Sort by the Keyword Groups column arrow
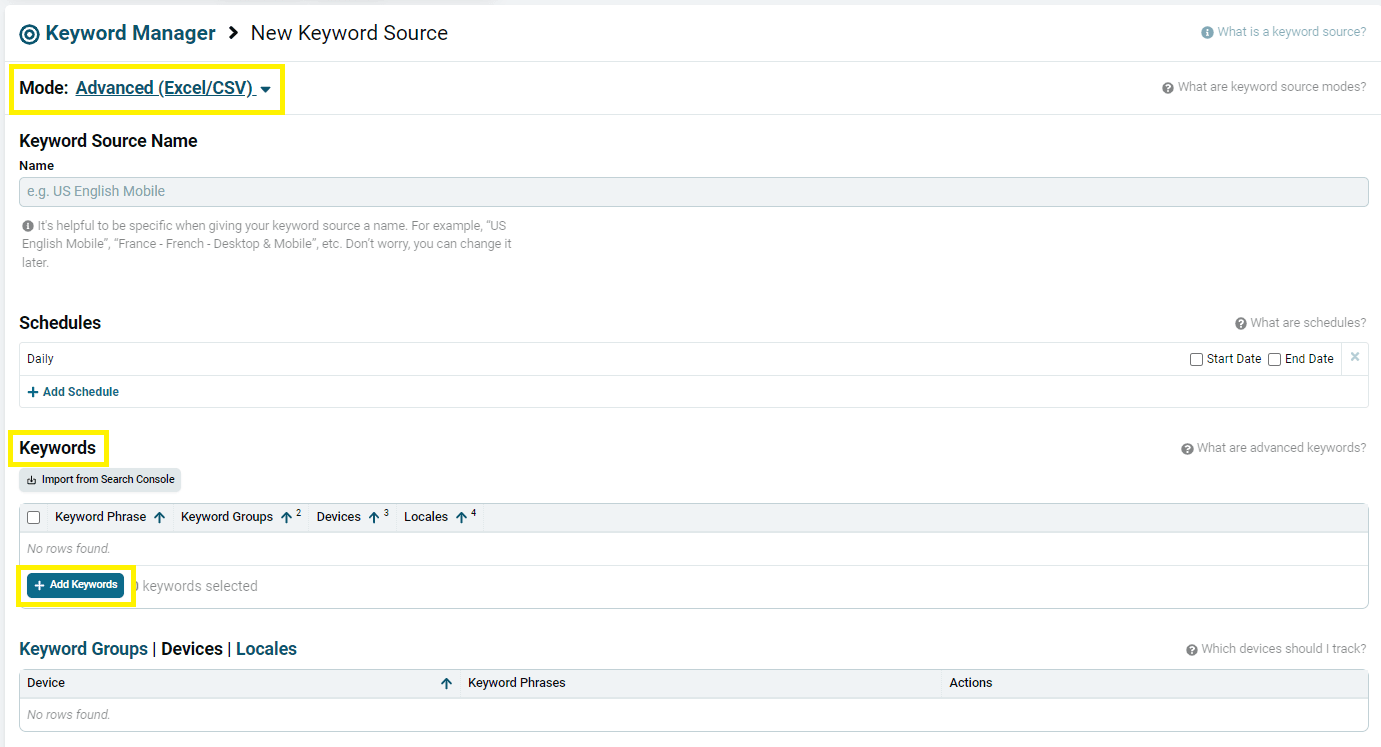 286,518
